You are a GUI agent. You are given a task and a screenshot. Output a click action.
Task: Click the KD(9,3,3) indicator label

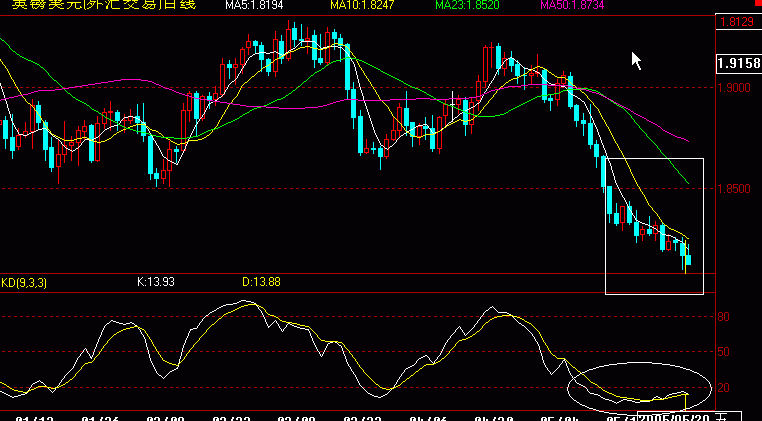(24, 282)
